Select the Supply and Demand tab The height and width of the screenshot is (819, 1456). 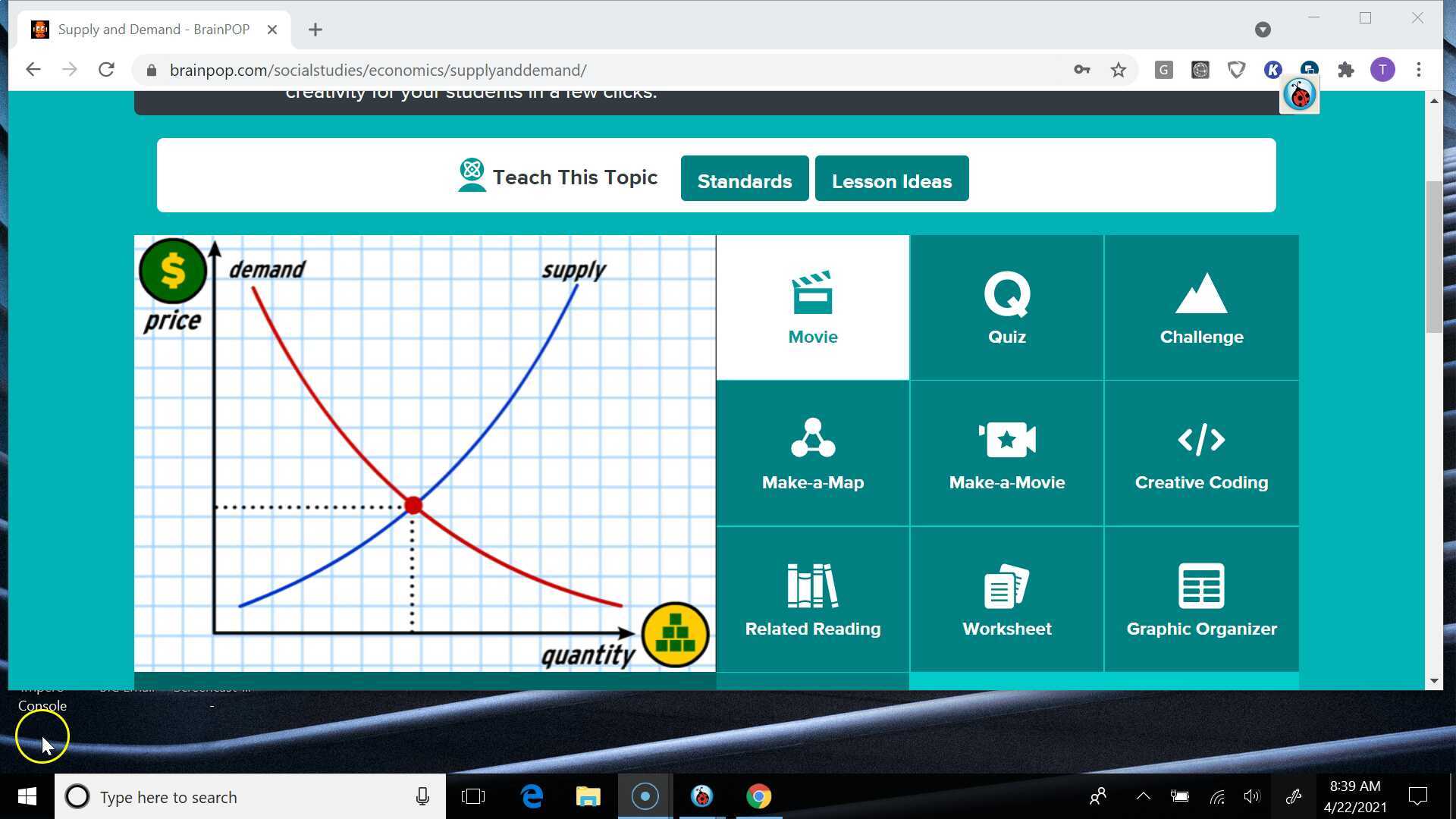pos(152,30)
